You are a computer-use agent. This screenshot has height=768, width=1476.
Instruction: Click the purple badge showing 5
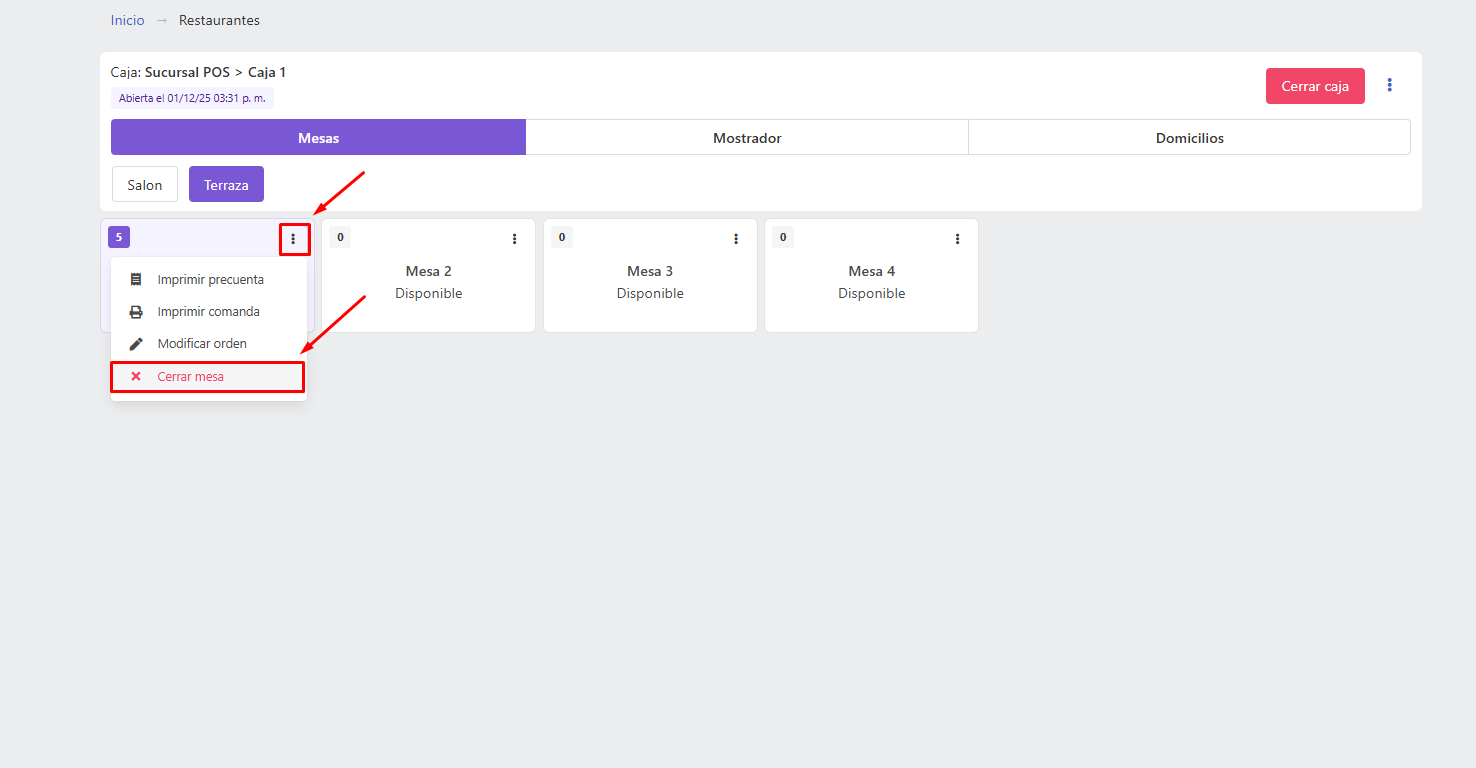119,237
